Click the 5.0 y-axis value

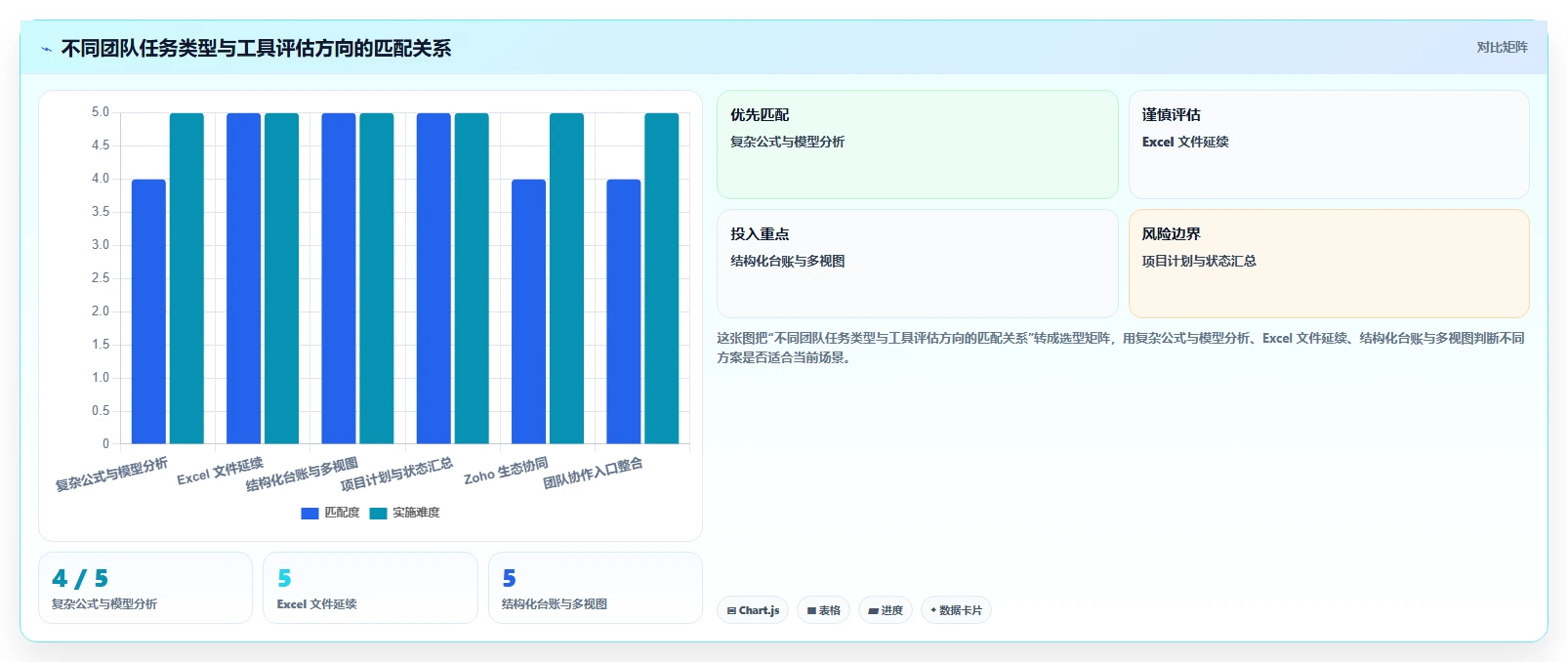[x=101, y=112]
